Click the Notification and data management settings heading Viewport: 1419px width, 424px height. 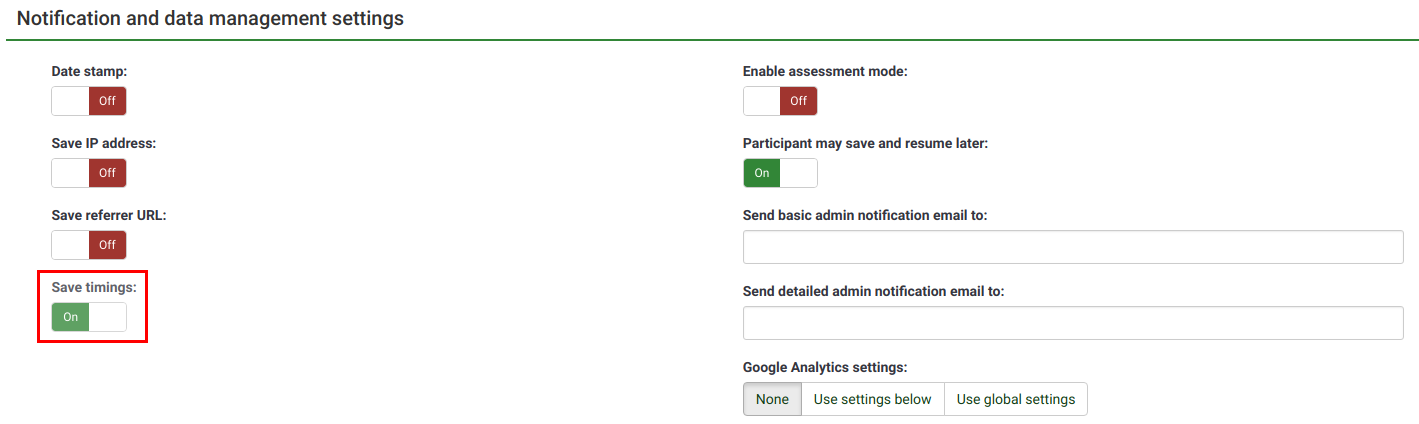211,18
